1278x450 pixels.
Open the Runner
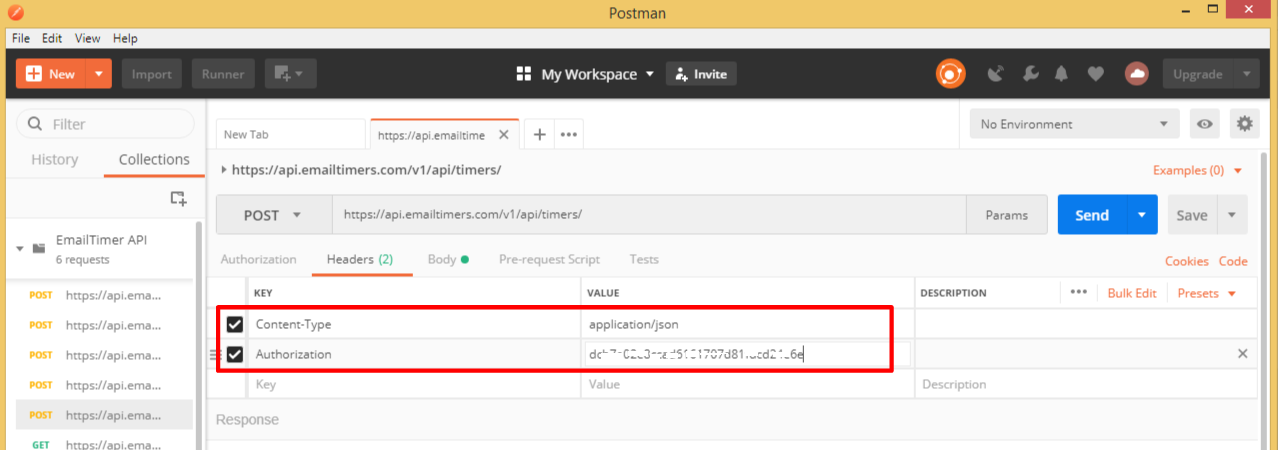[x=223, y=74]
